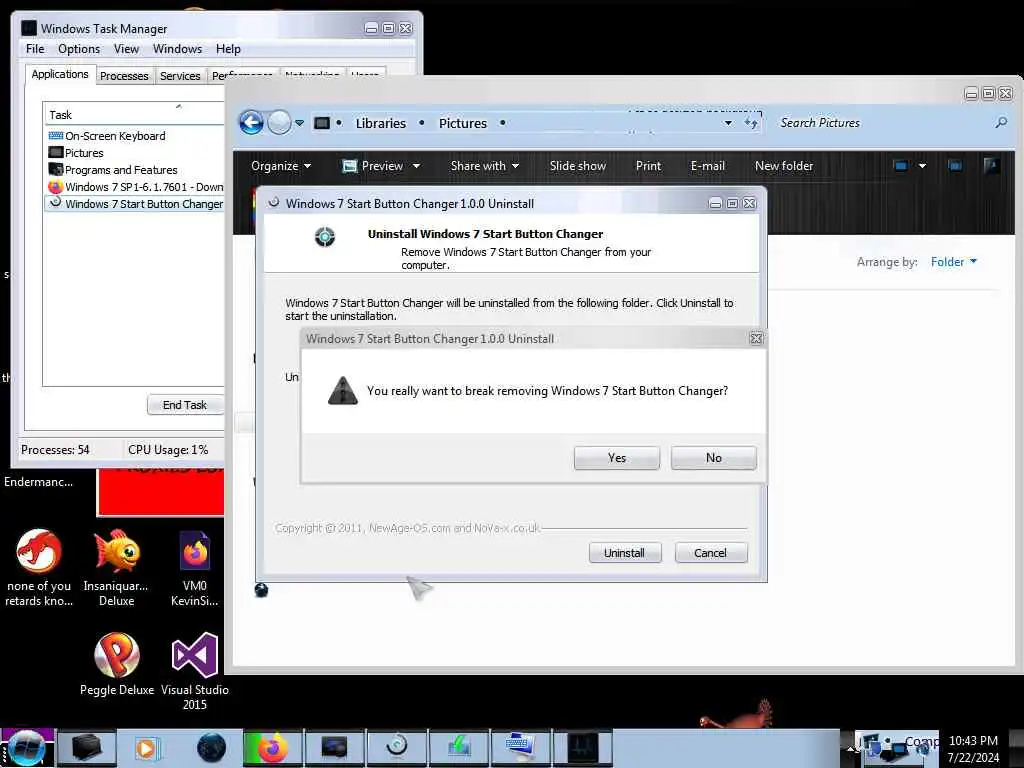Click the black box taskbar icon
This screenshot has width=1024, height=768.
[x=86, y=748]
